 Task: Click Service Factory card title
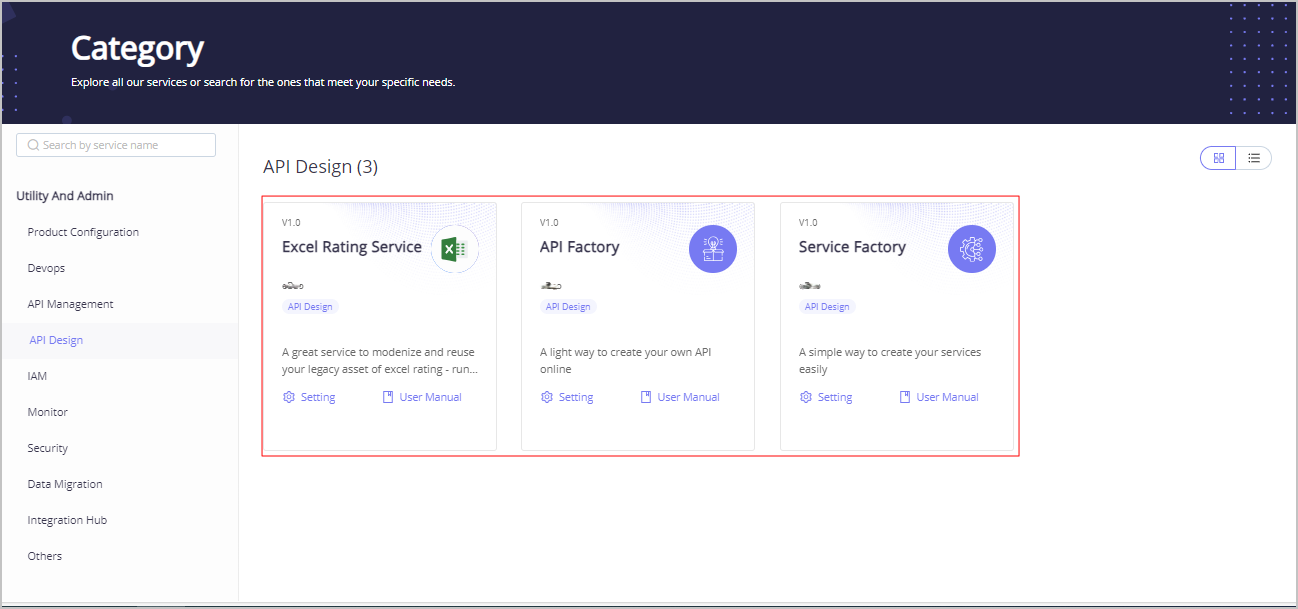coord(852,247)
